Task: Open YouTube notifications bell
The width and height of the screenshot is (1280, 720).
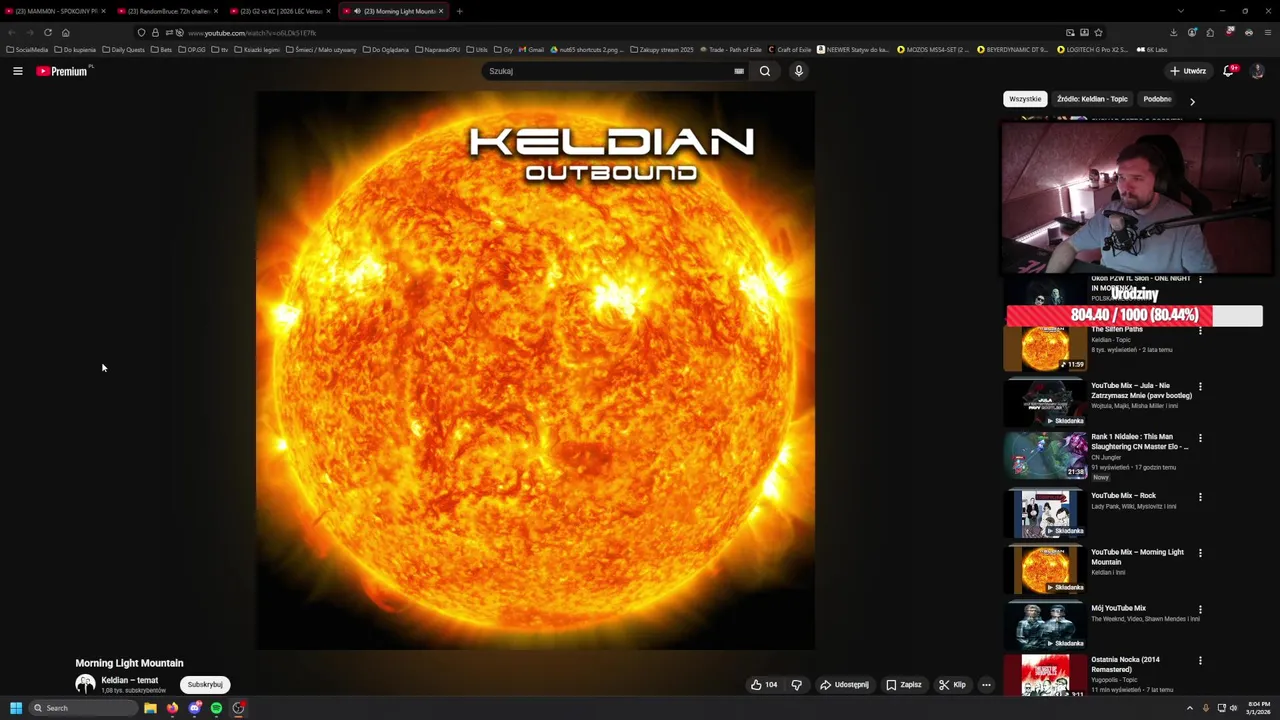Action: coord(1229,71)
